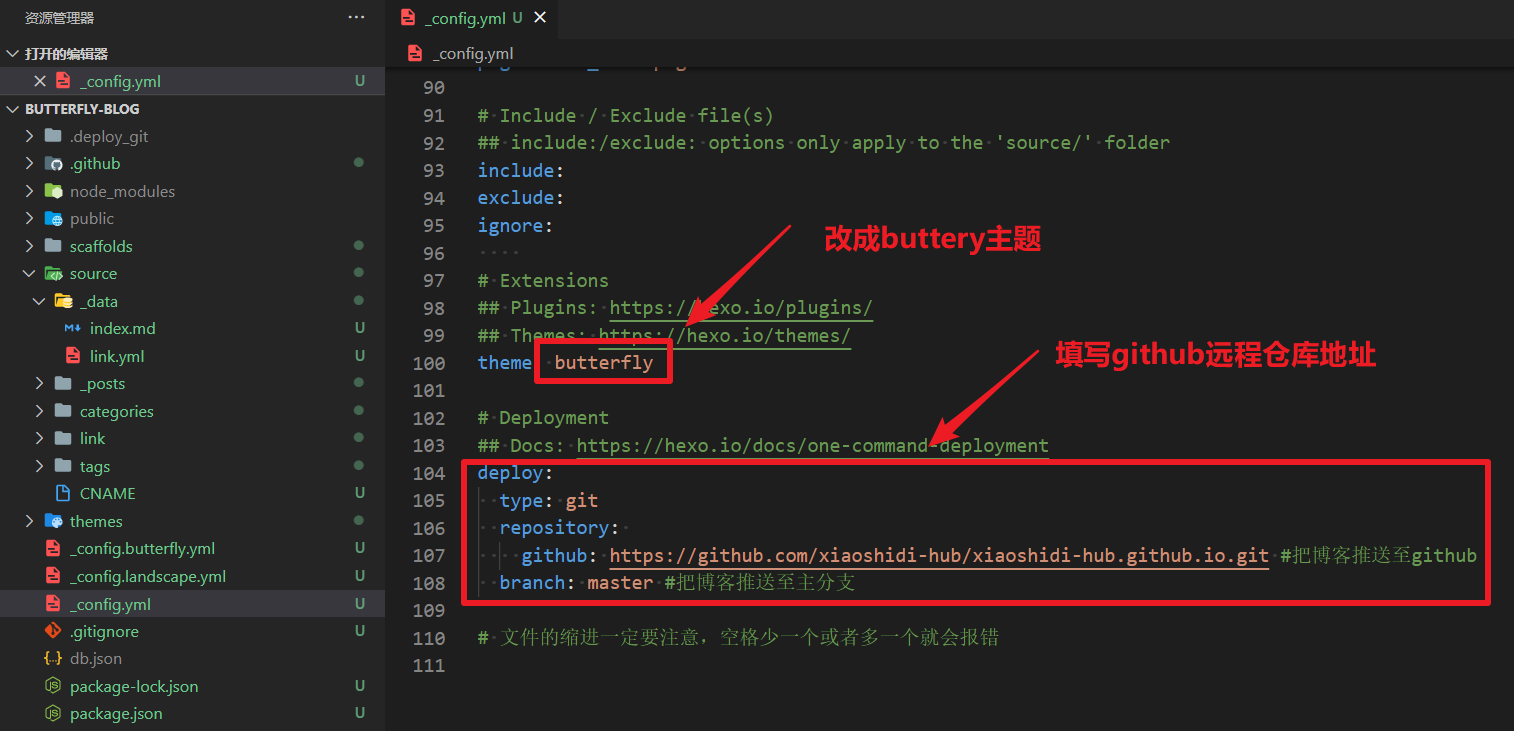The width and height of the screenshot is (1514, 731).
Task: Collapse the open editors section
Action: (x=13, y=54)
